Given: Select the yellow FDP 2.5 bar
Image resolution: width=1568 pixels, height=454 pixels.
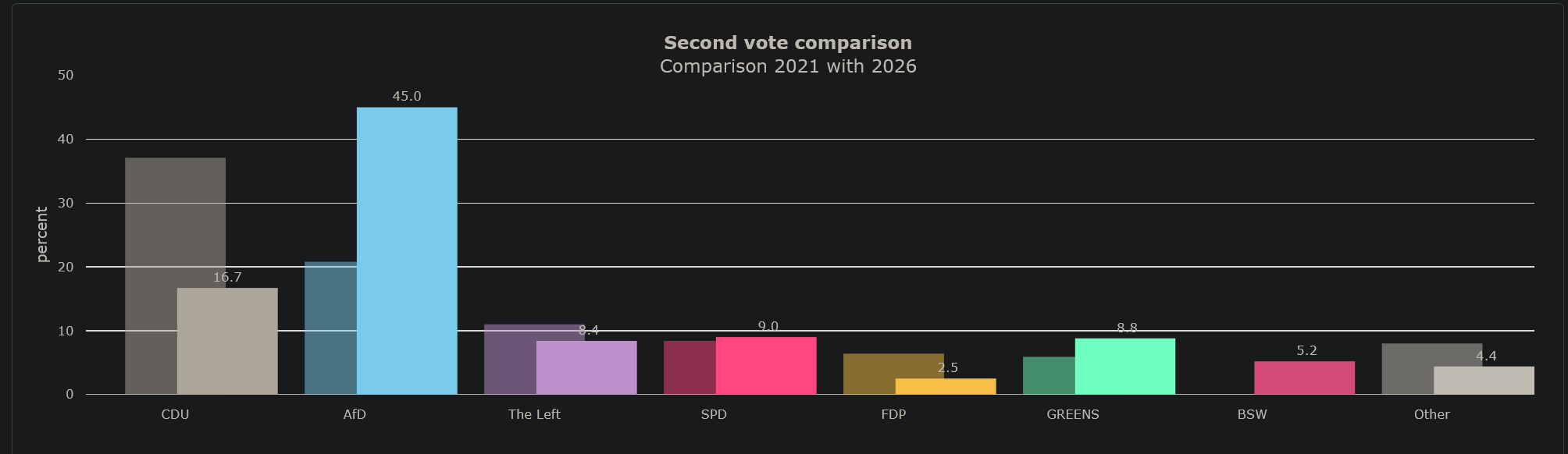Looking at the screenshot, I should pos(946,386).
